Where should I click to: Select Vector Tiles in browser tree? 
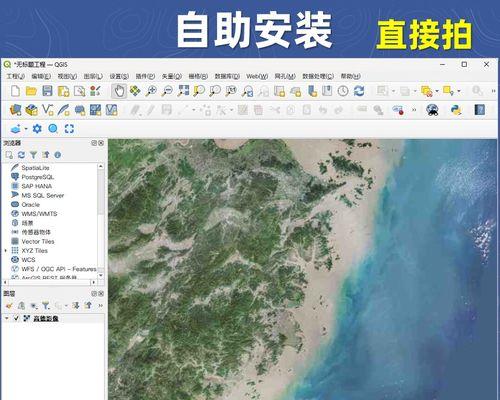[x=38, y=241]
